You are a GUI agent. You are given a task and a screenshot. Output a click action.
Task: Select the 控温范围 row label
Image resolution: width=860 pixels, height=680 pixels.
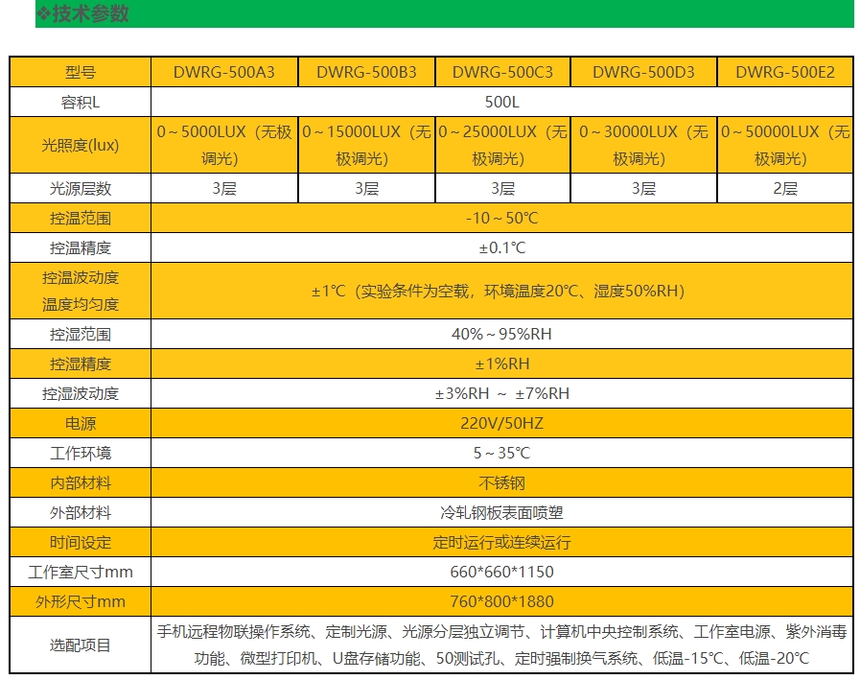coord(81,218)
